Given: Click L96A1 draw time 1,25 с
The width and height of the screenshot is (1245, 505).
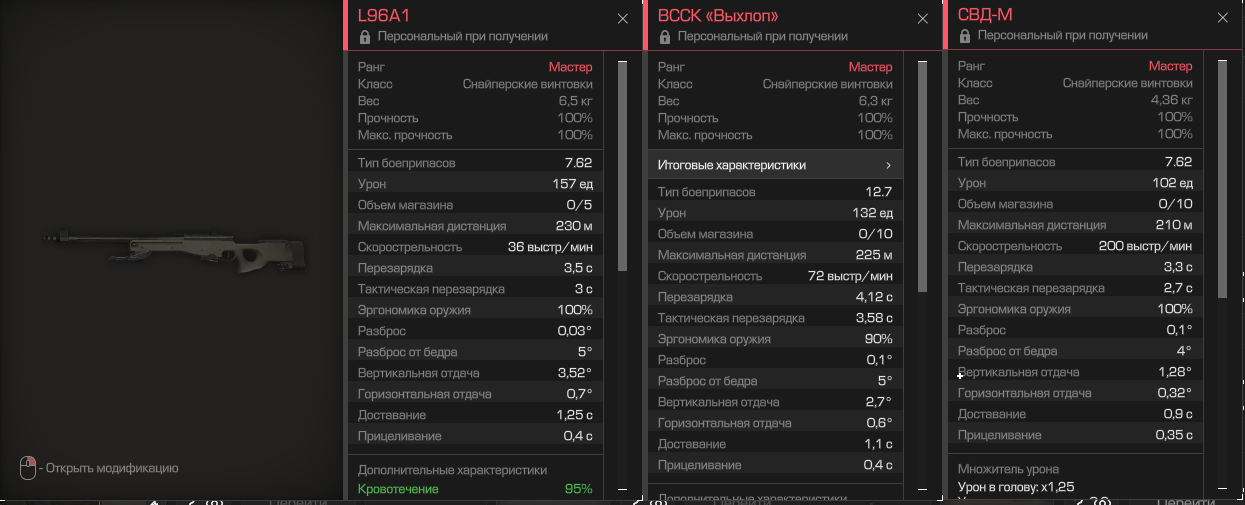Looking at the screenshot, I should click(575, 415).
